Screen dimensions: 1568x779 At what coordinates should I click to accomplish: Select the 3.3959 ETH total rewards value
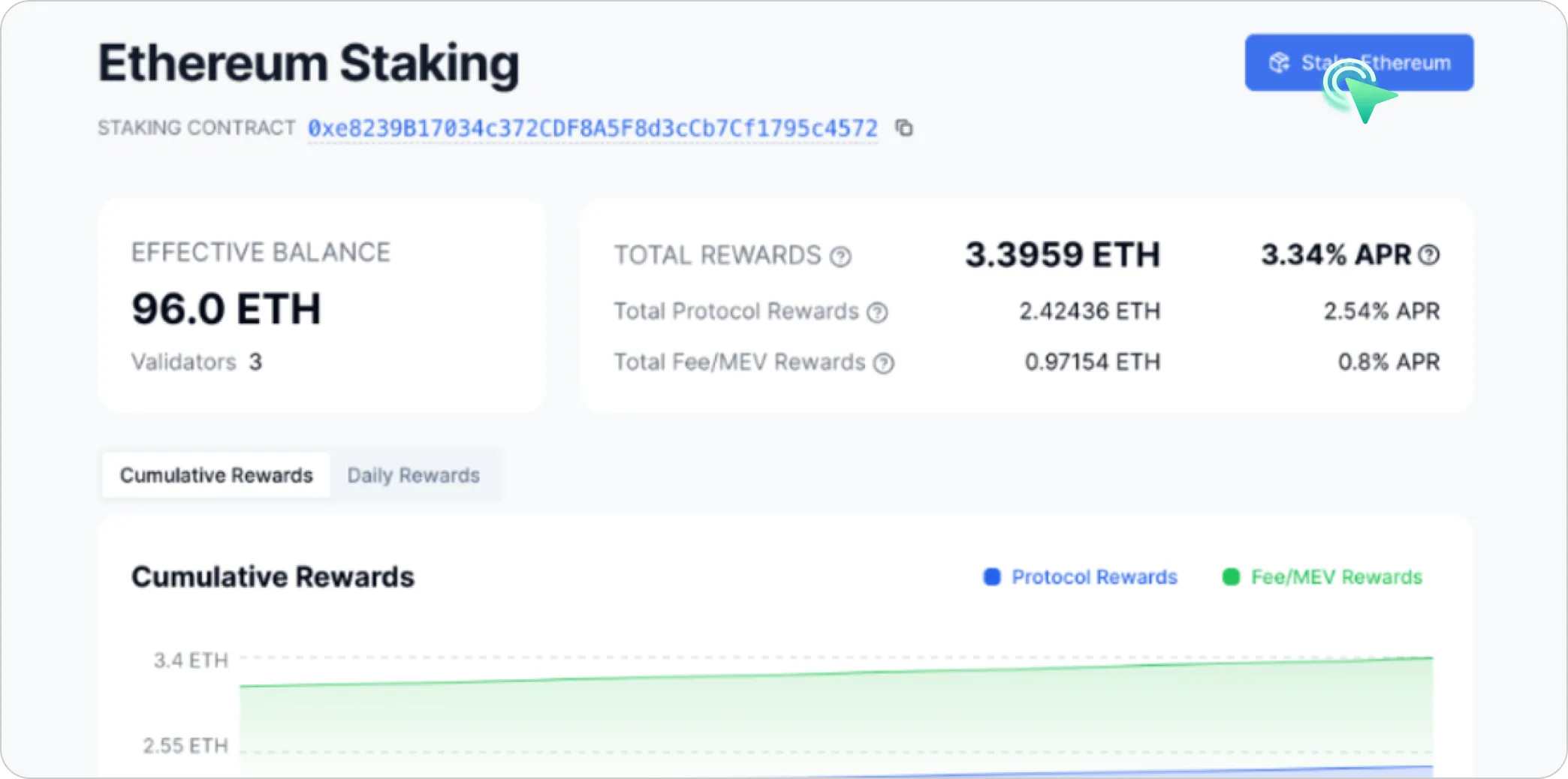pos(1062,255)
